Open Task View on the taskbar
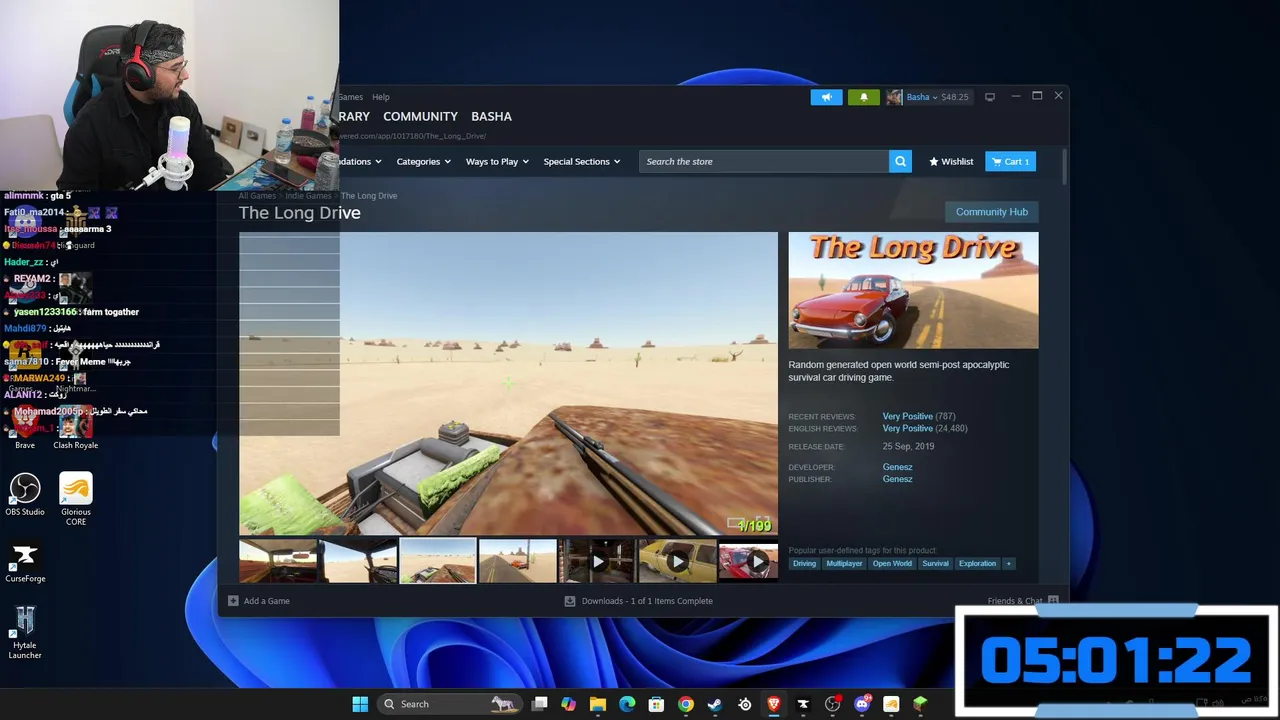1280x720 pixels. [x=539, y=704]
